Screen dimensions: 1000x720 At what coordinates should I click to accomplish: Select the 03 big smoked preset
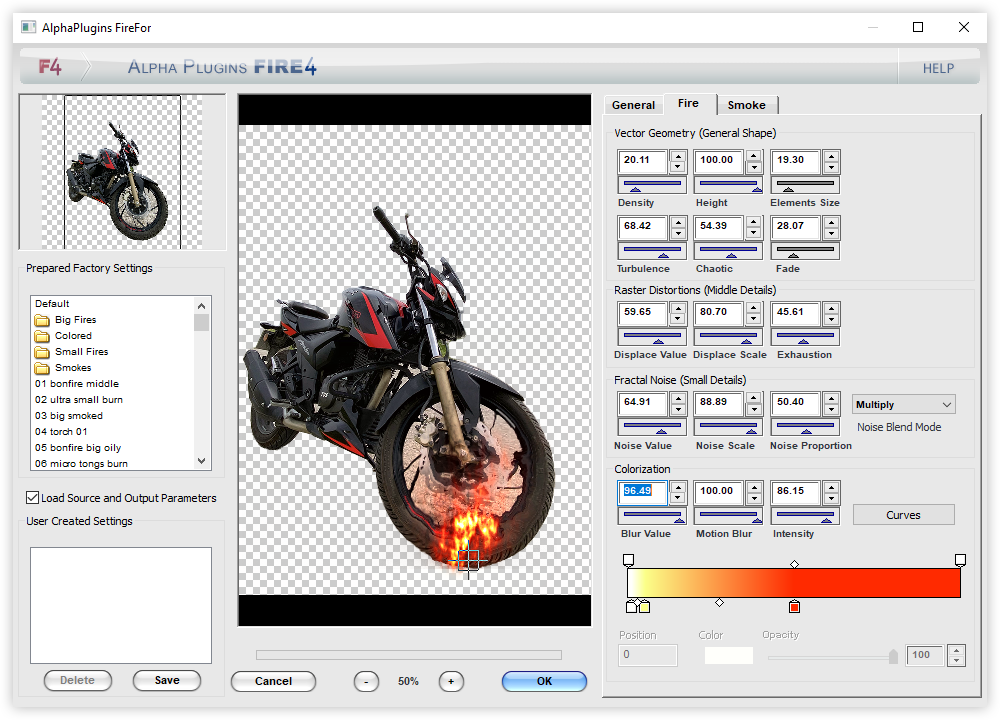tap(69, 415)
